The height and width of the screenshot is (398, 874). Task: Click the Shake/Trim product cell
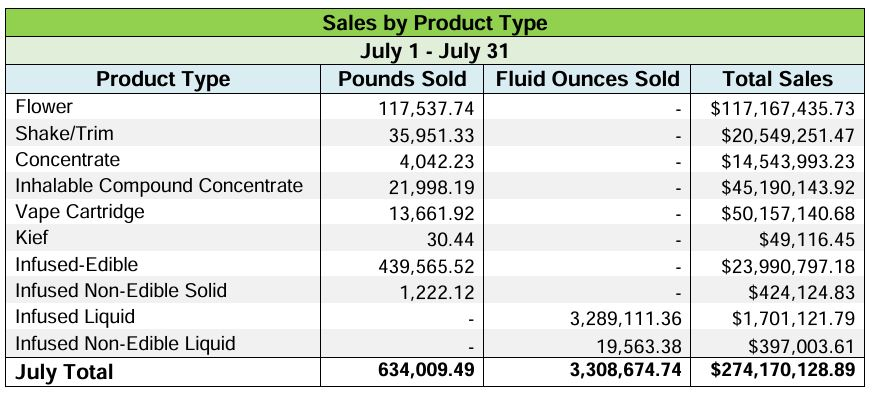163,133
